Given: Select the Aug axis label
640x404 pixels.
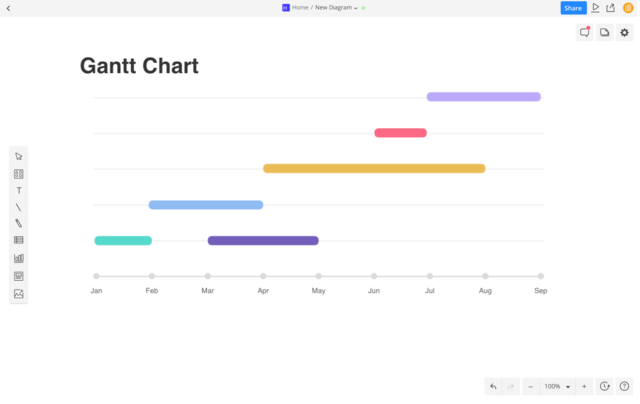Looking at the screenshot, I should tap(485, 291).
